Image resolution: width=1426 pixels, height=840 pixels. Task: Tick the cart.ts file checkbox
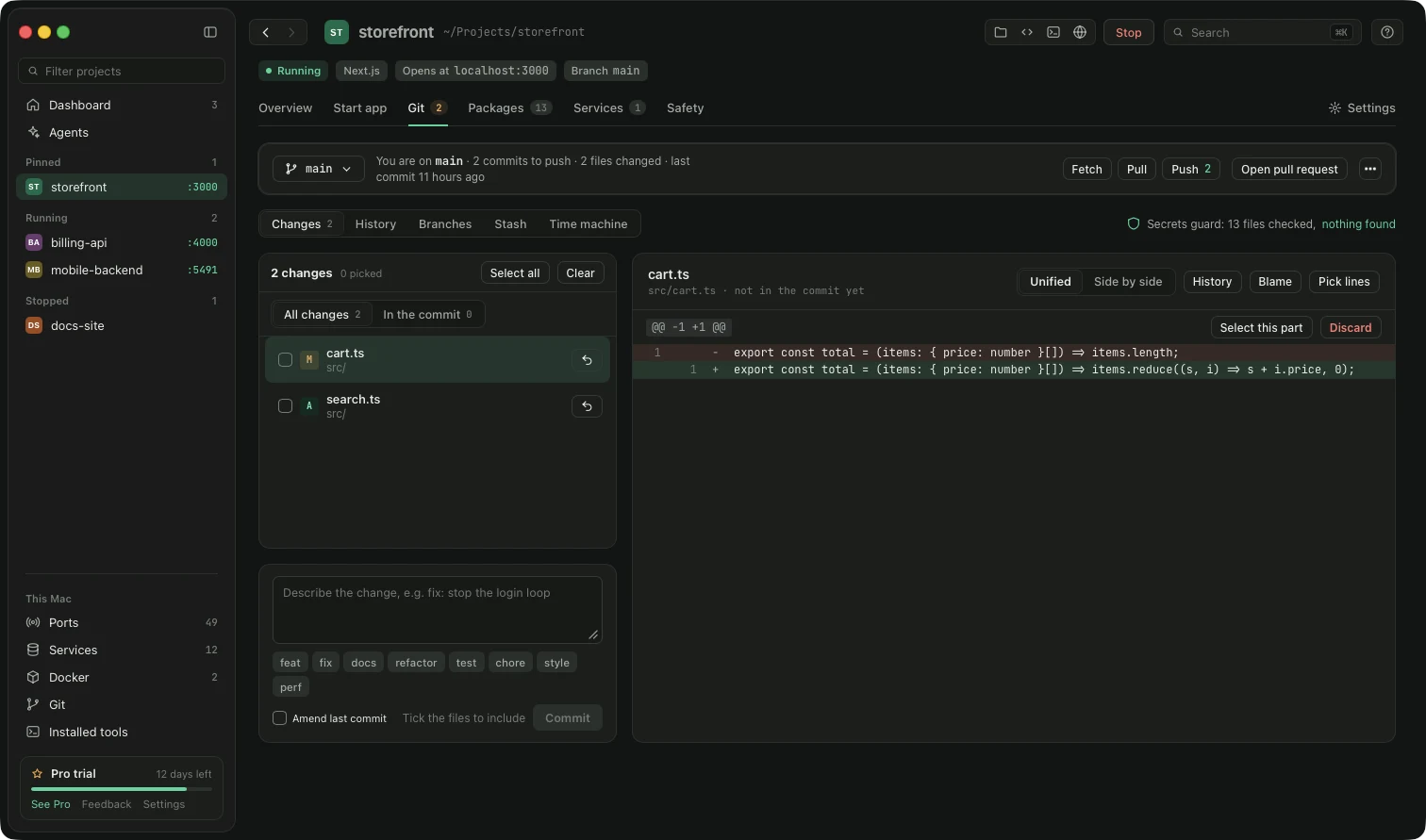pyautogui.click(x=285, y=360)
